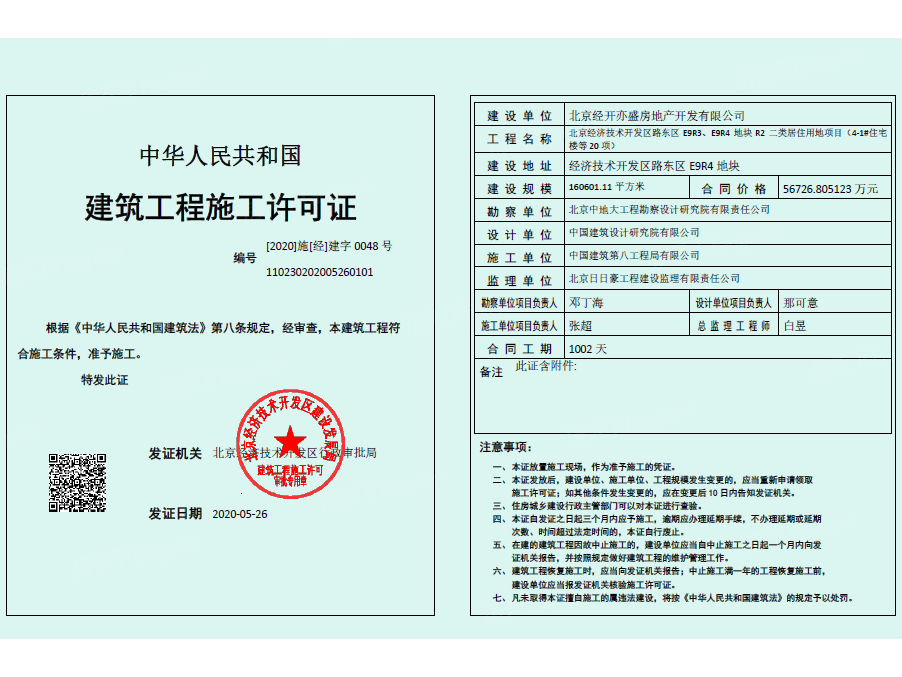Click the 建设地址 row label
The image size is (902, 677).
519,166
